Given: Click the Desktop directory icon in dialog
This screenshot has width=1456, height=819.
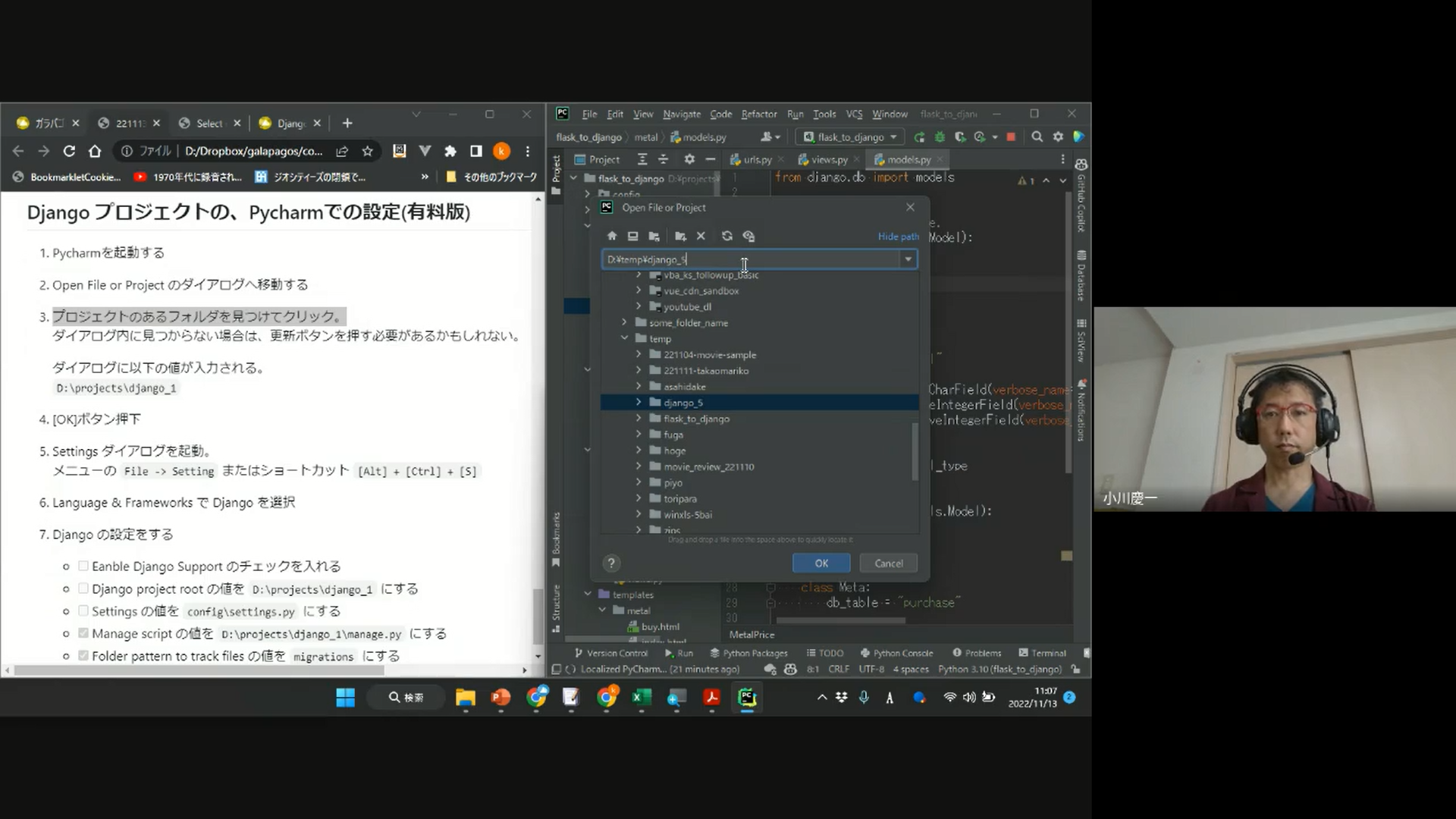Looking at the screenshot, I should coord(633,236).
